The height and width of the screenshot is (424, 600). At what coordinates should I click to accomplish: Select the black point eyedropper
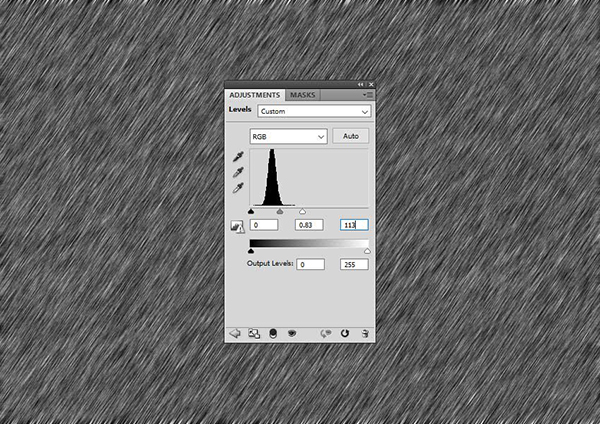click(238, 157)
